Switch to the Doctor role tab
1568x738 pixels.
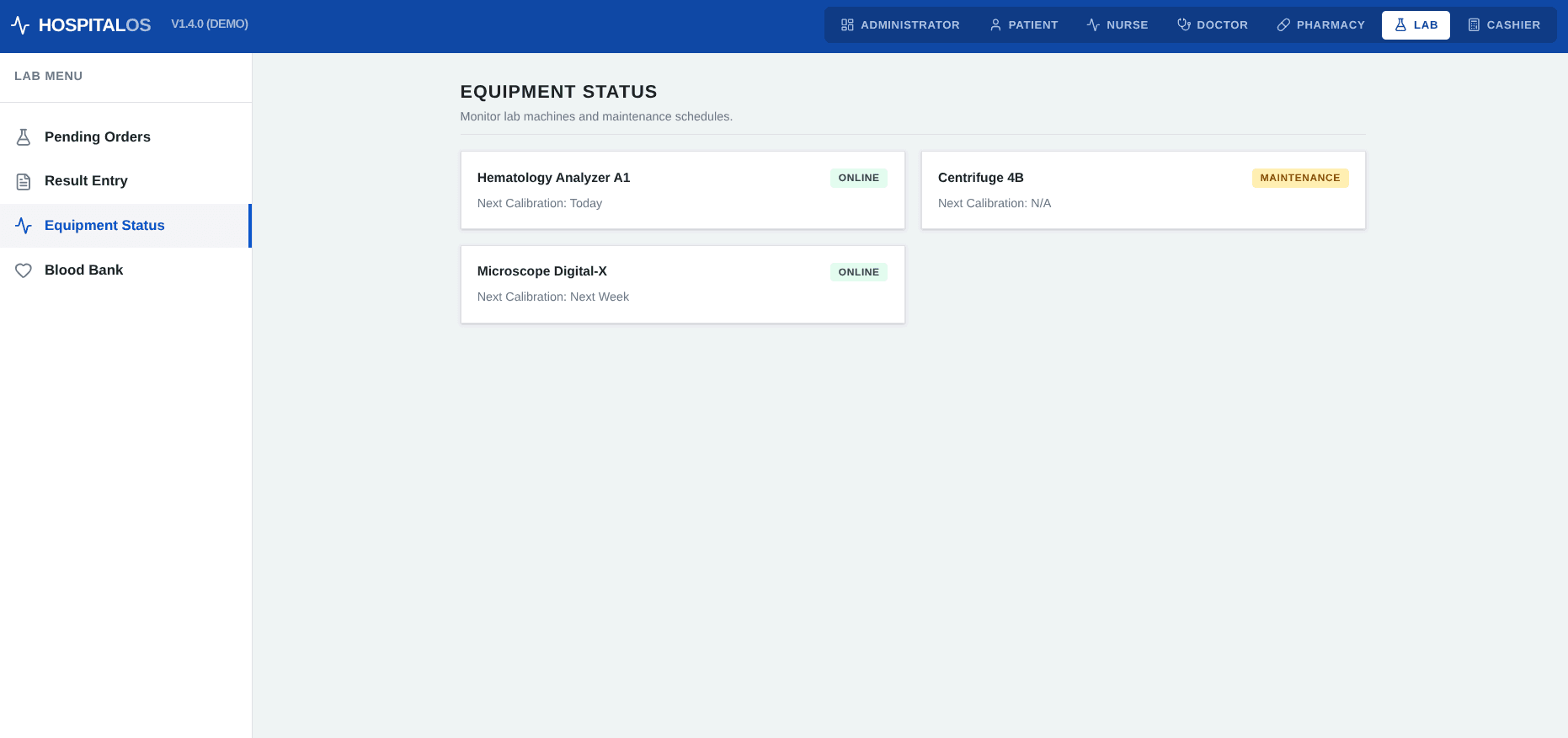coord(1213,25)
